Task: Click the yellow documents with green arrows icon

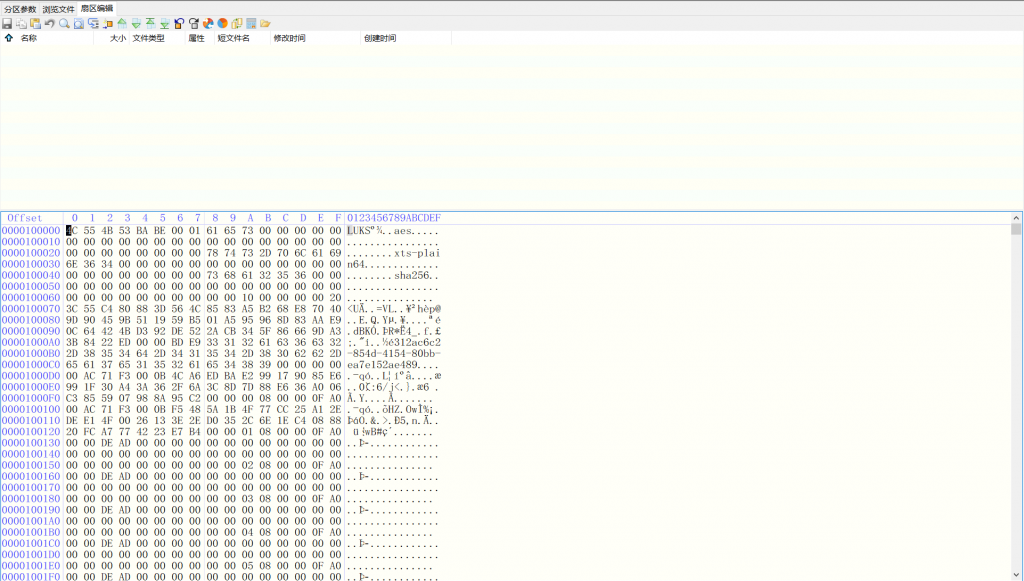Action: [237, 24]
